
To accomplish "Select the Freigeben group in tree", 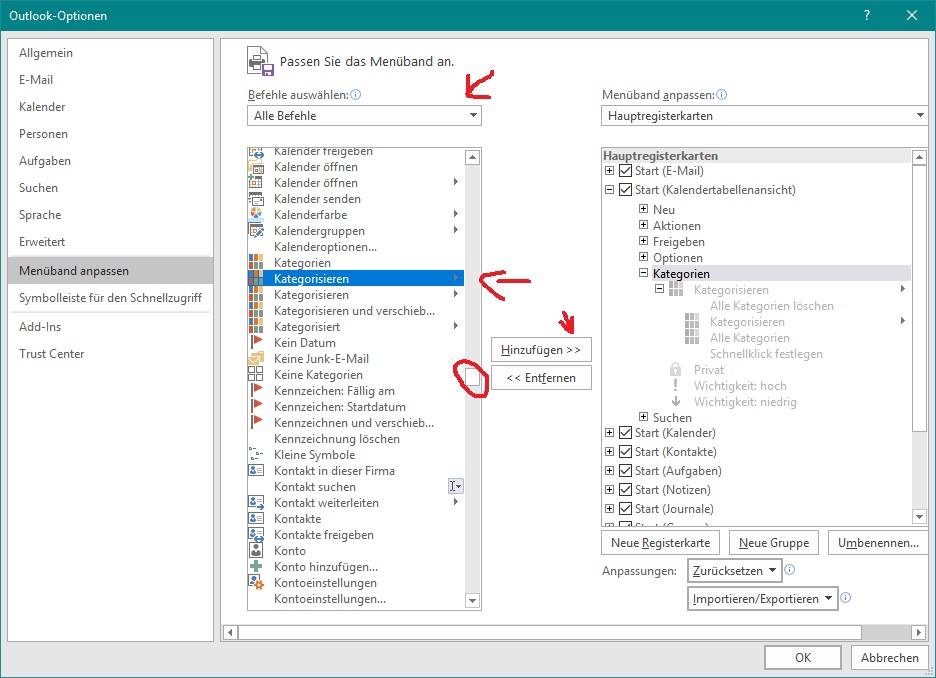I will [679, 242].
